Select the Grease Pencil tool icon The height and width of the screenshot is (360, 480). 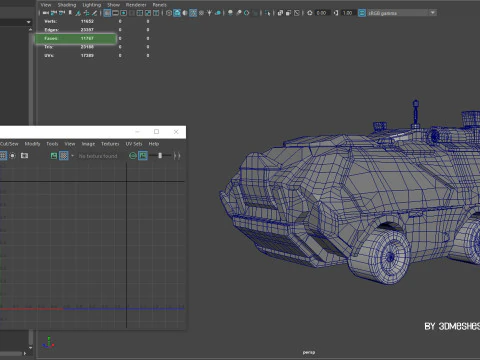point(94,13)
